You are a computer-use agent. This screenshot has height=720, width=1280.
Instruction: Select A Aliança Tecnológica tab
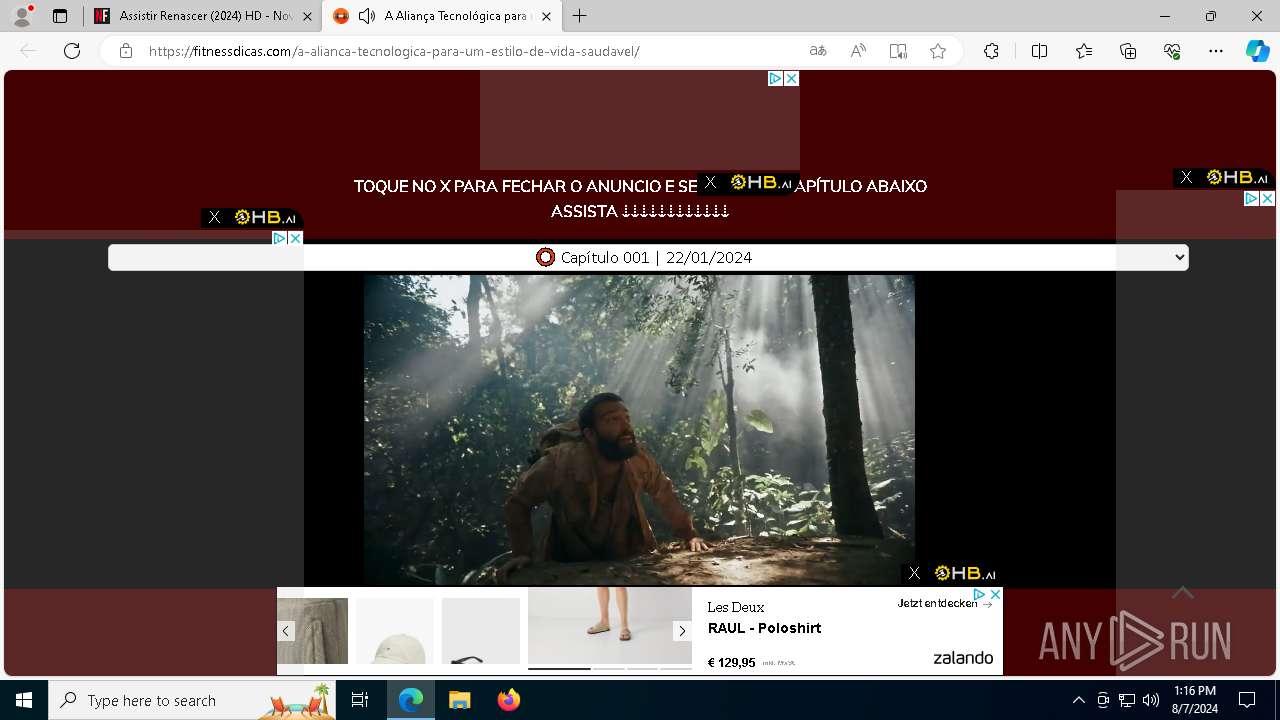tap(441, 16)
